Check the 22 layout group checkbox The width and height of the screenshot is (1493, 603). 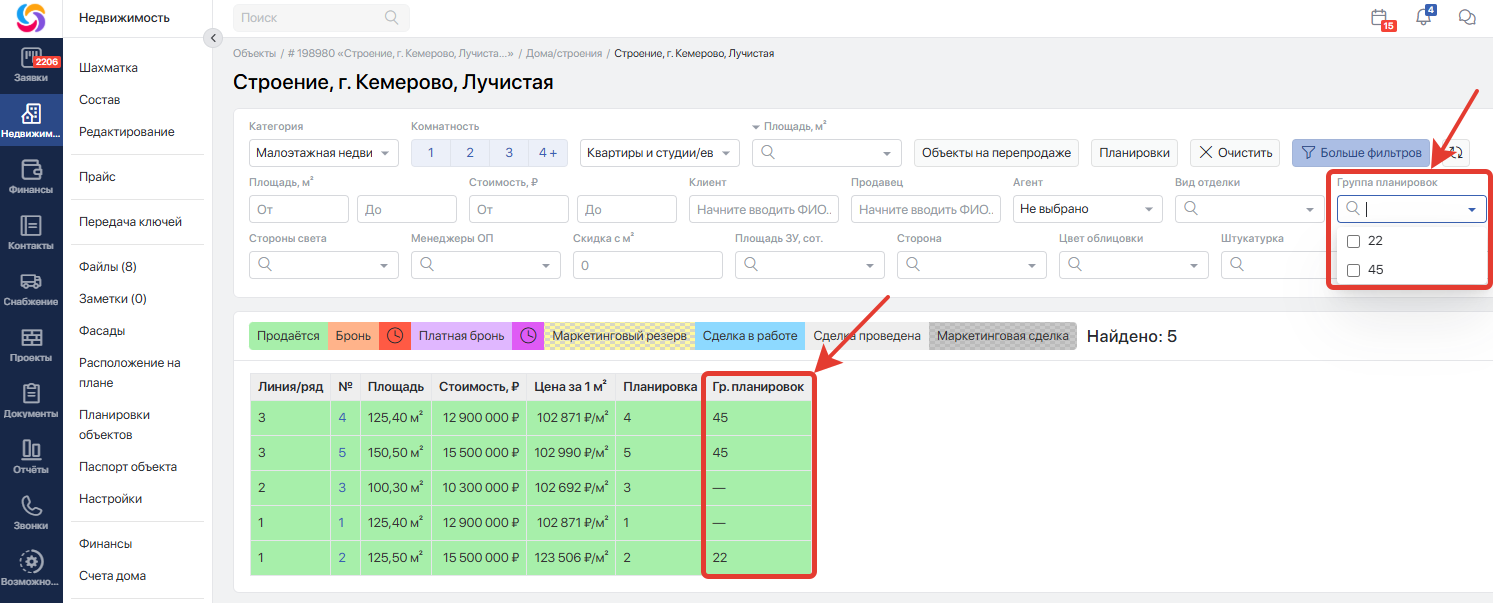tap(1354, 241)
